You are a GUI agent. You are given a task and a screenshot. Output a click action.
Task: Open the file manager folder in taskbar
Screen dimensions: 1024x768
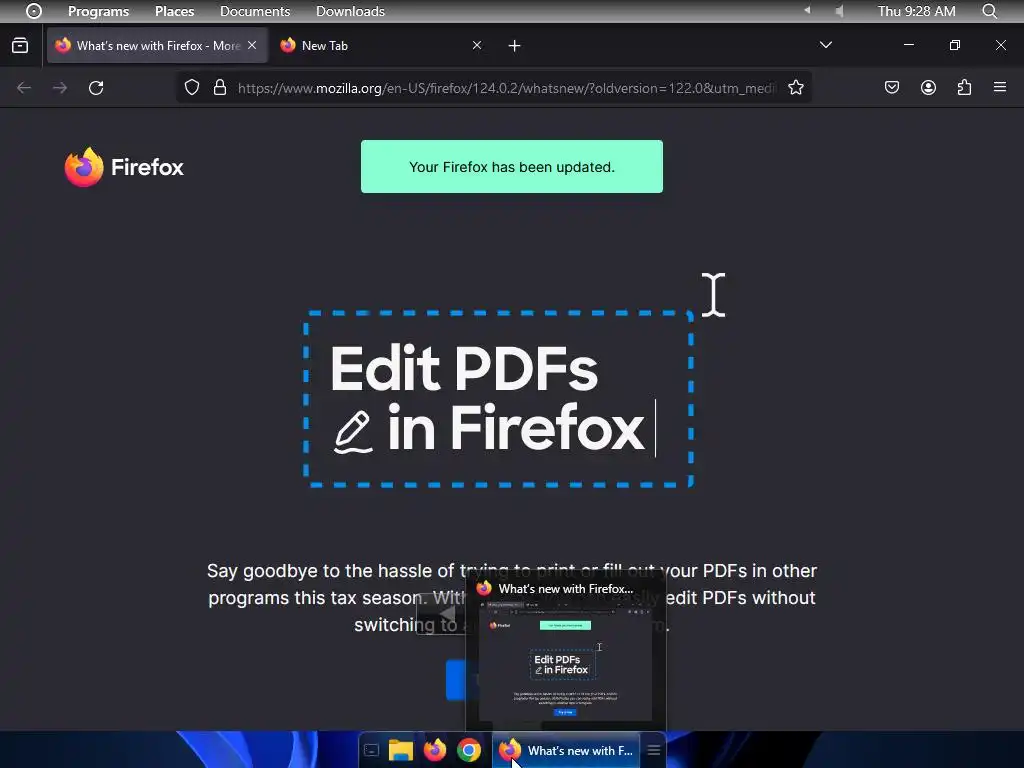[401, 750]
